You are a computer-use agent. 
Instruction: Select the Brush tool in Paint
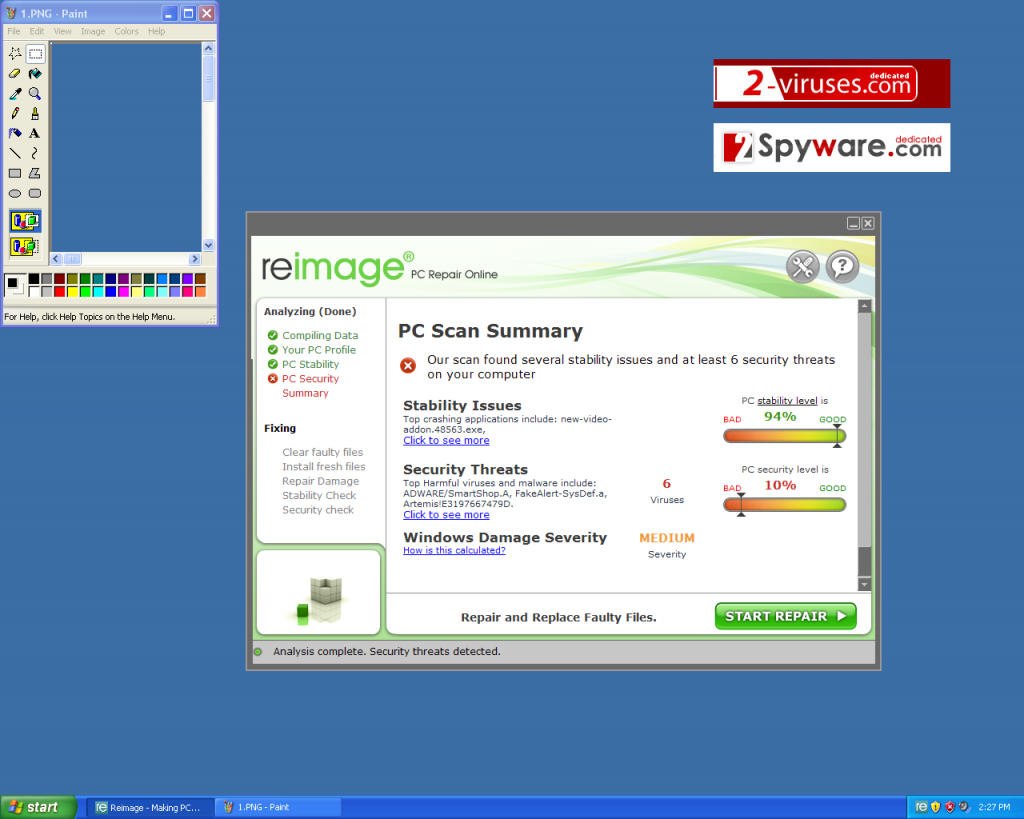point(35,114)
